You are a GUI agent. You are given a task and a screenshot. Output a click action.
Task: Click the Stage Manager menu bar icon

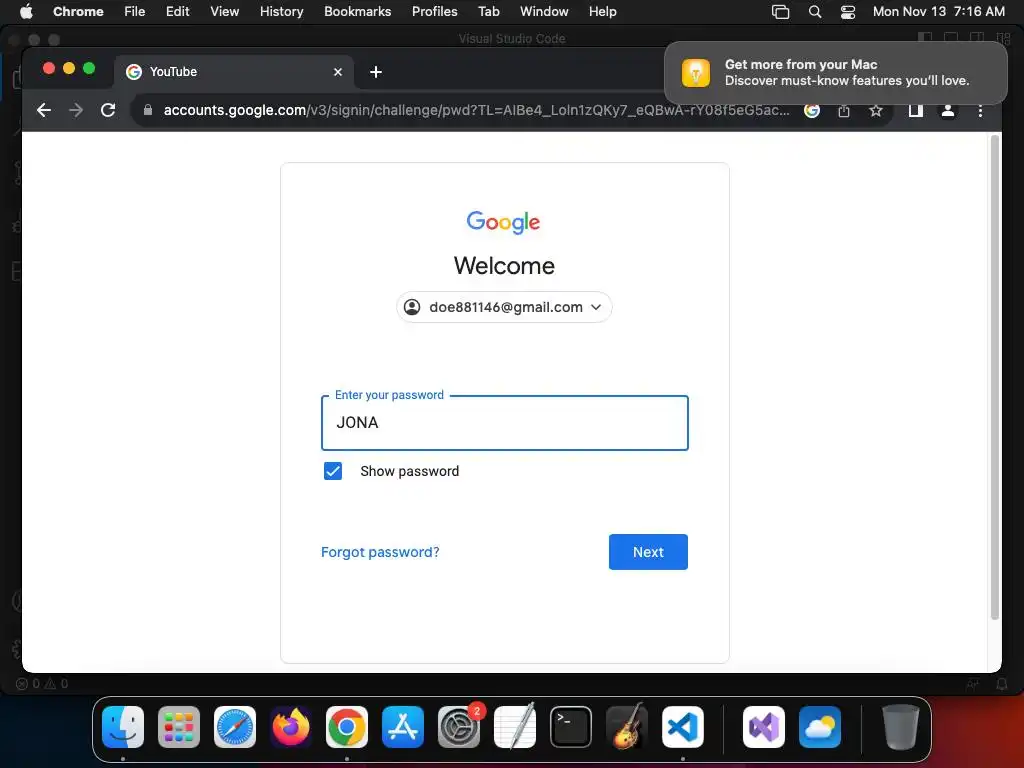(x=780, y=11)
